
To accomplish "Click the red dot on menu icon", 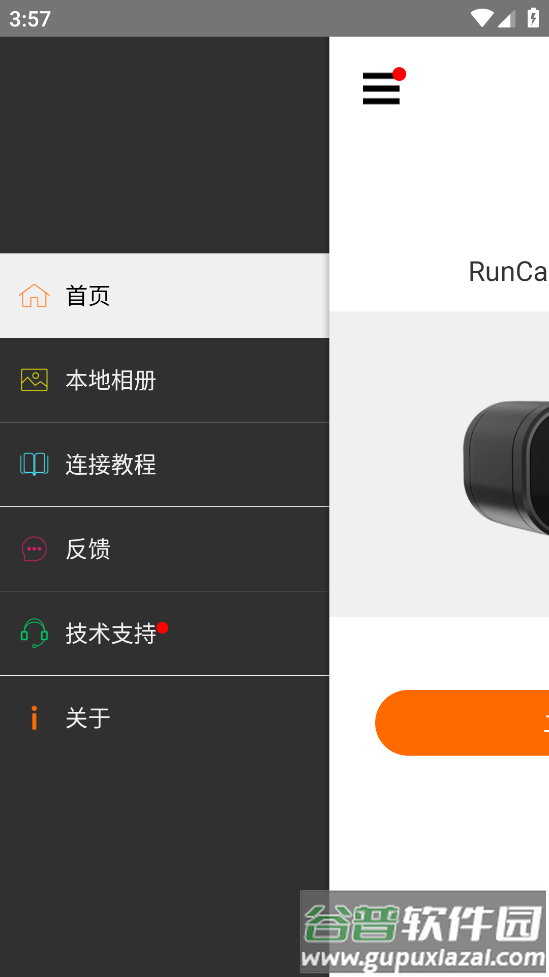I will coord(399,74).
